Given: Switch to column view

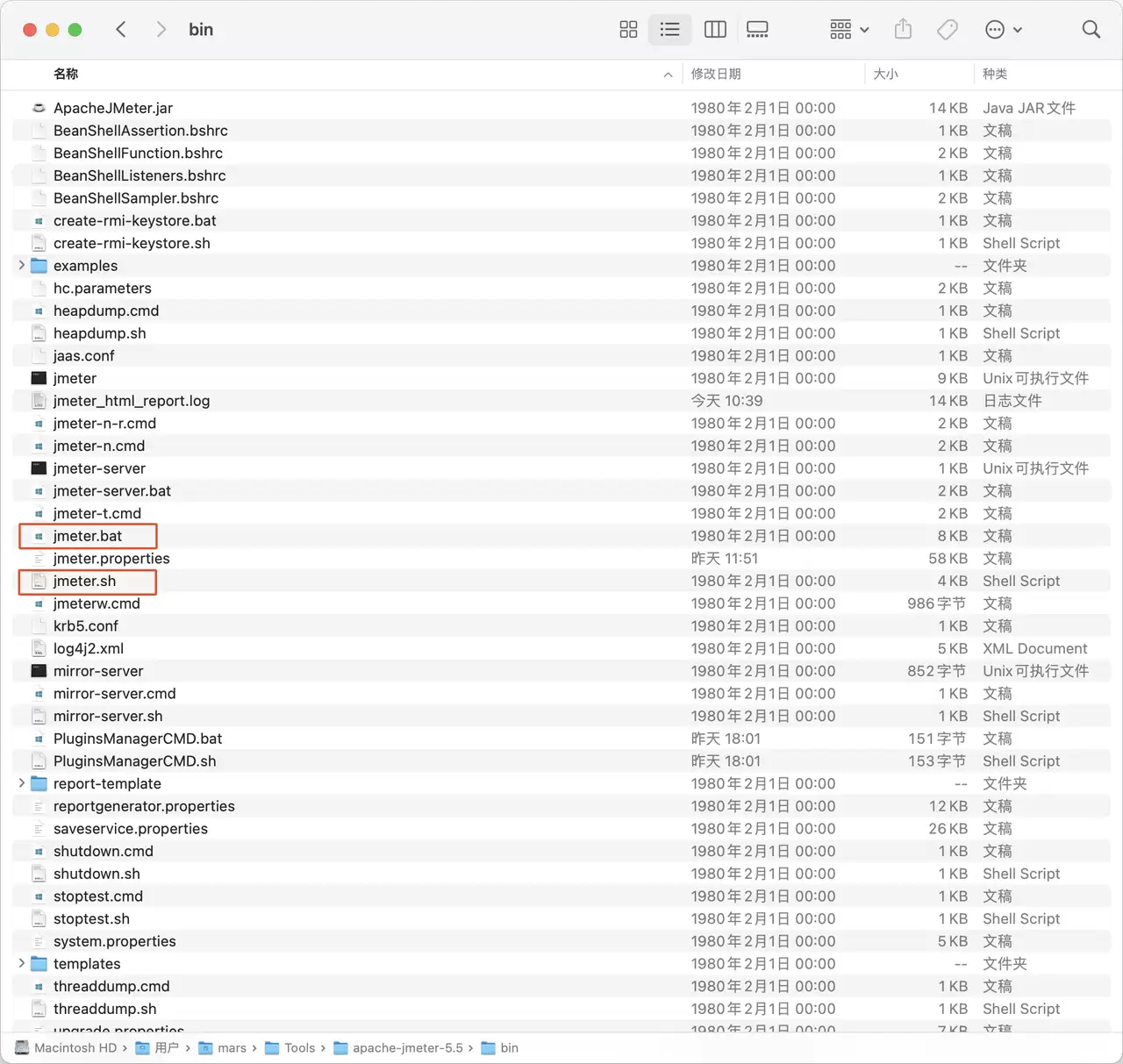Looking at the screenshot, I should click(715, 30).
